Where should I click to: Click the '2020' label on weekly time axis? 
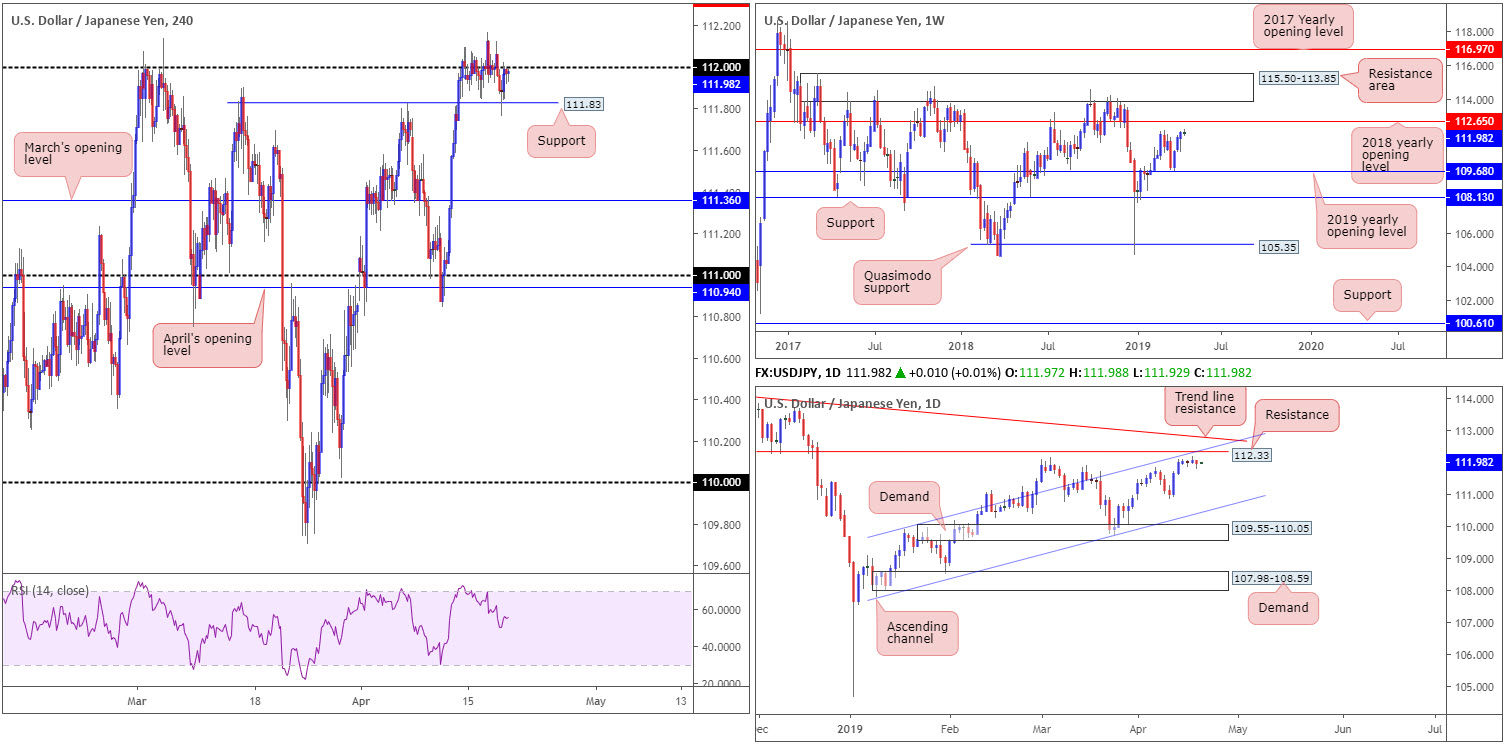1310,346
